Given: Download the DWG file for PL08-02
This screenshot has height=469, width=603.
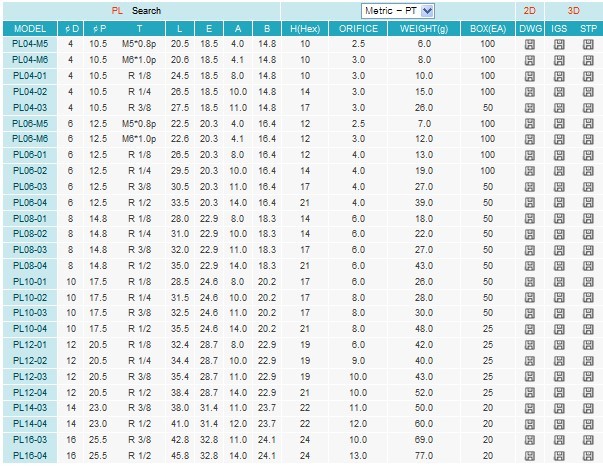Looking at the screenshot, I should pyautogui.click(x=529, y=233).
